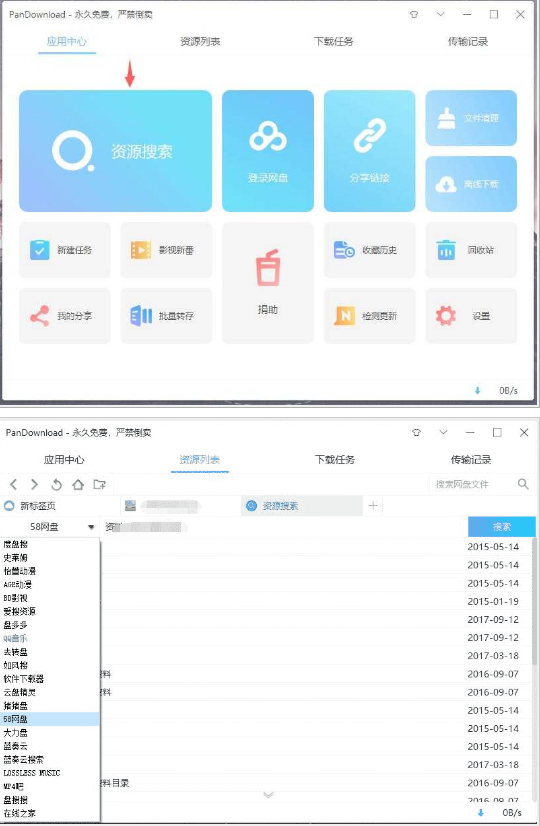The image size is (540, 826).
Task: Click the results list vertical scrollbar
Action: click(534, 601)
